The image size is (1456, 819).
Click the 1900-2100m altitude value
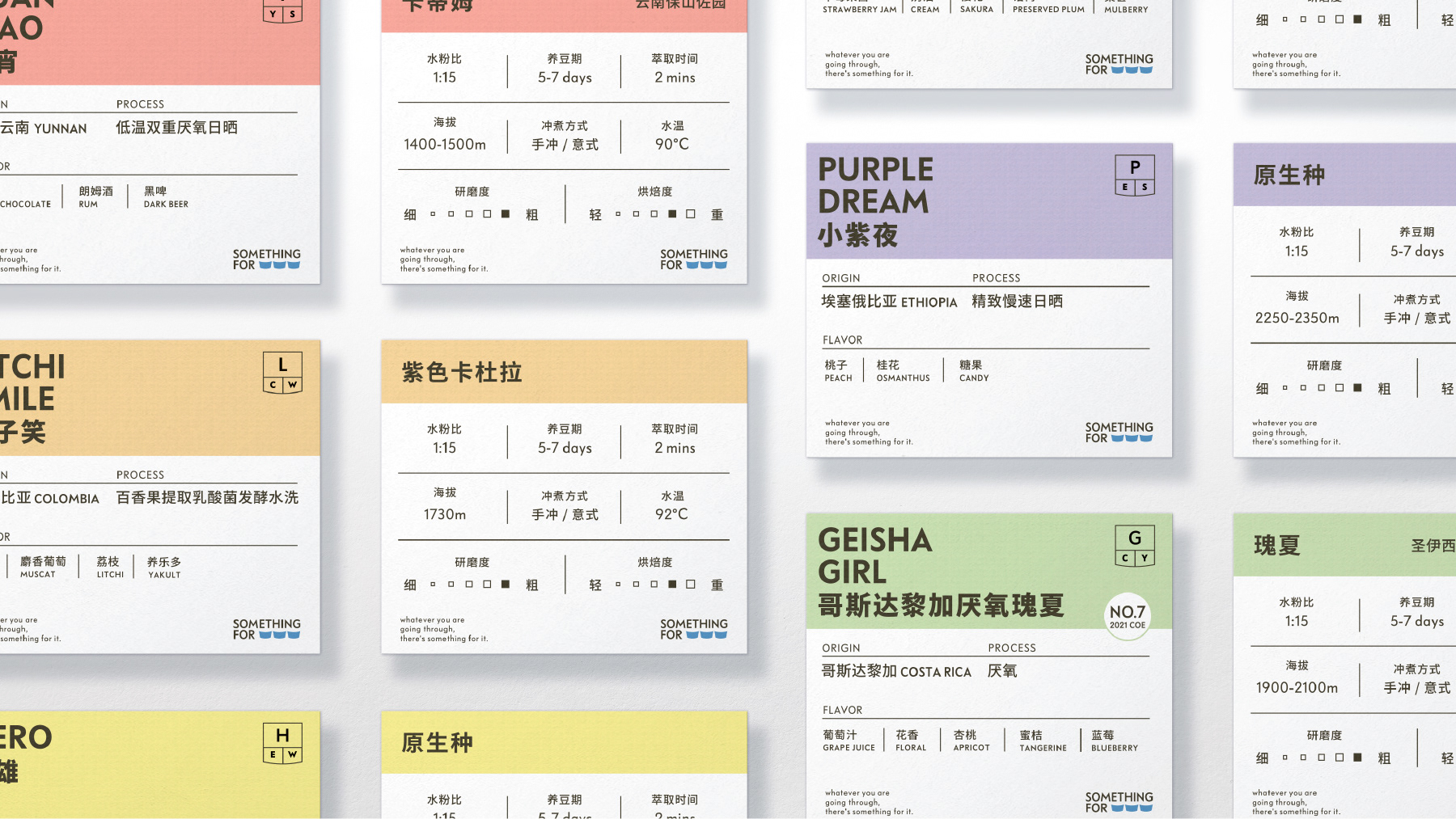point(1297,688)
